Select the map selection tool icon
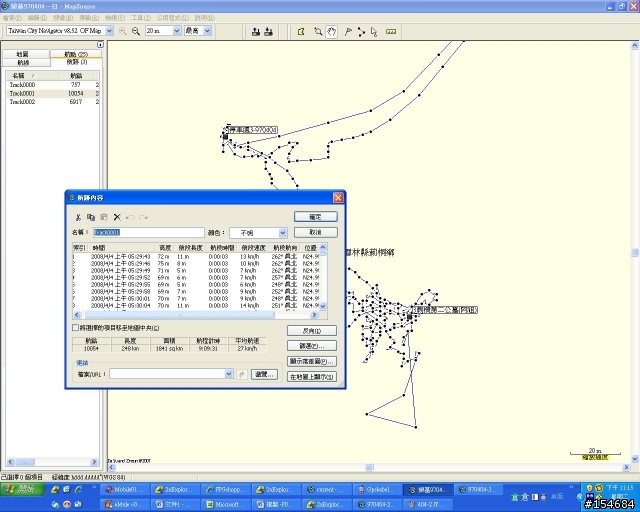640x512 pixels. (301, 31)
